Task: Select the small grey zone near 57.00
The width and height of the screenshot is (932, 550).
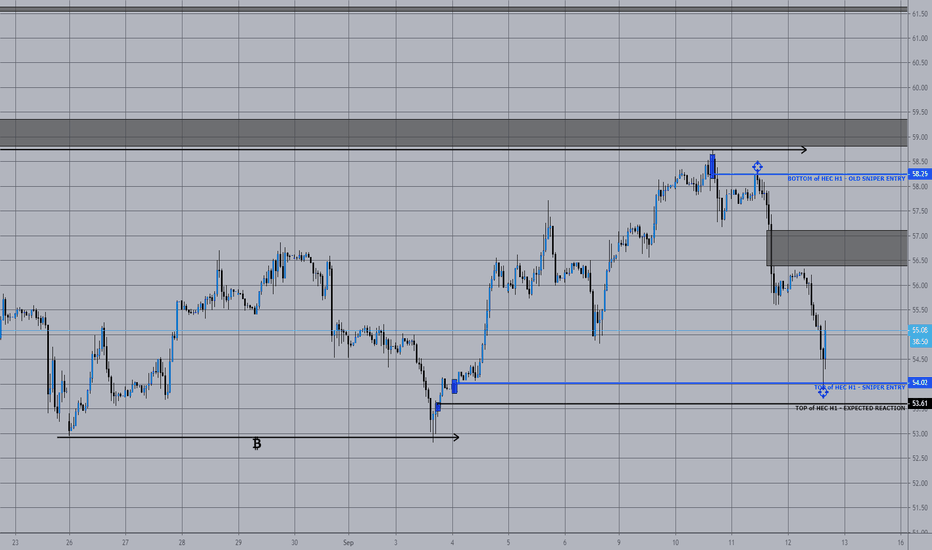Action: 837,248
